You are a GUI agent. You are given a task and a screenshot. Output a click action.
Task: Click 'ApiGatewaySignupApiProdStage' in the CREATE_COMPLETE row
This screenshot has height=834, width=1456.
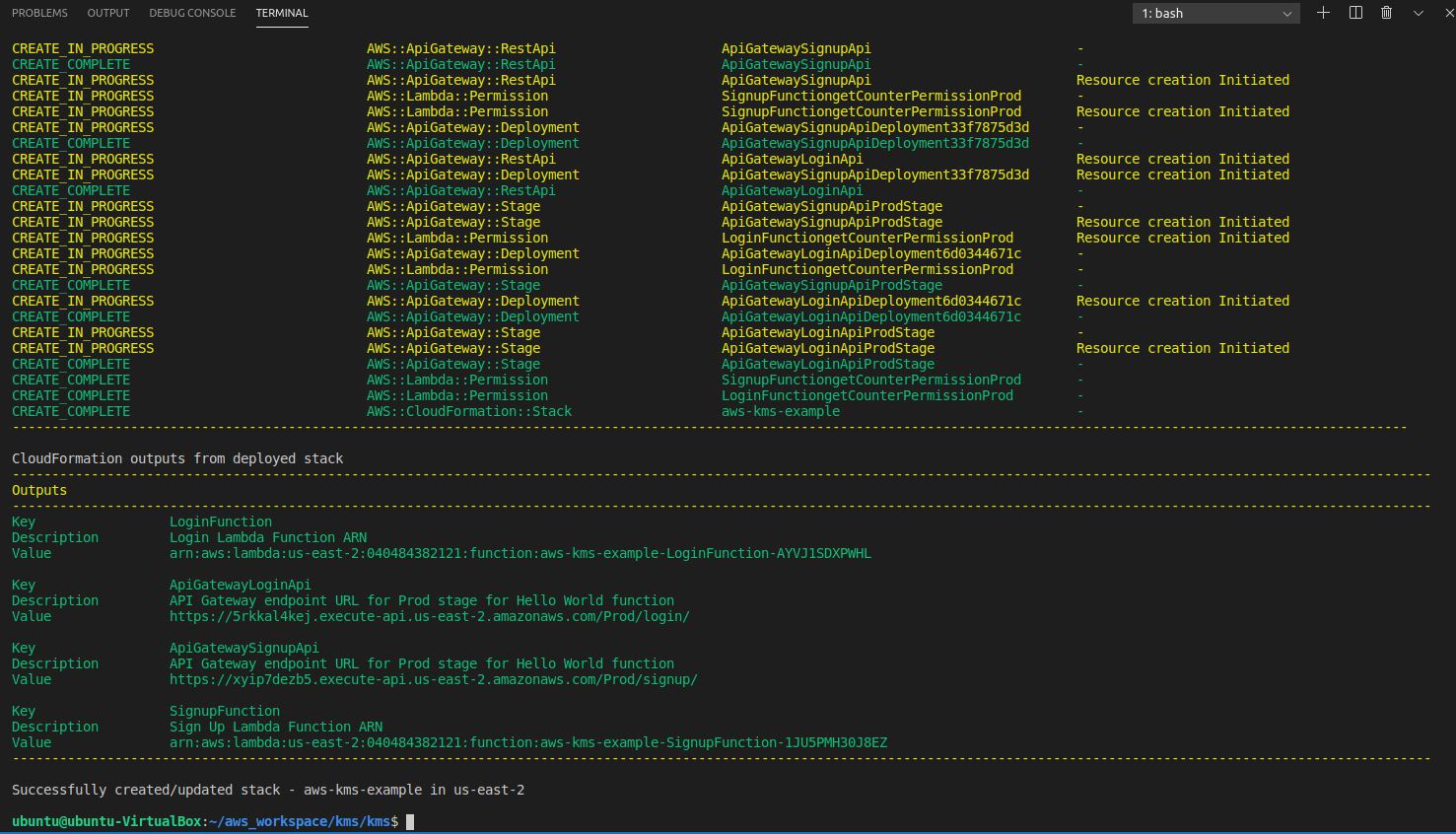[x=832, y=285]
